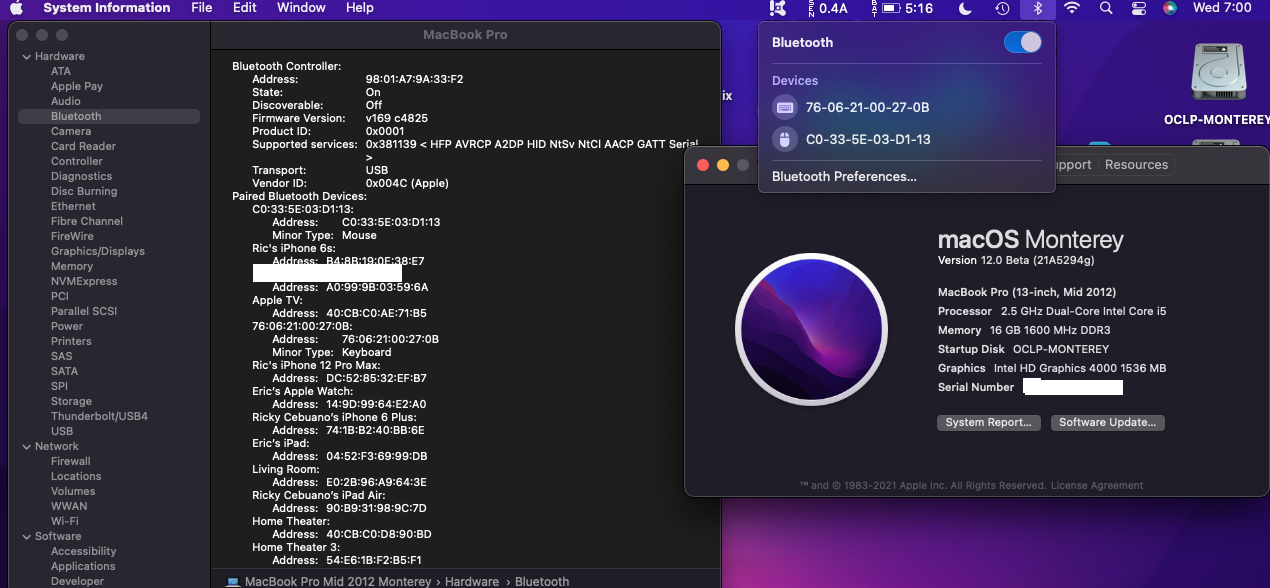The image size is (1270, 588).
Task: Click the Time Machine menu bar icon
Action: click(1002, 8)
